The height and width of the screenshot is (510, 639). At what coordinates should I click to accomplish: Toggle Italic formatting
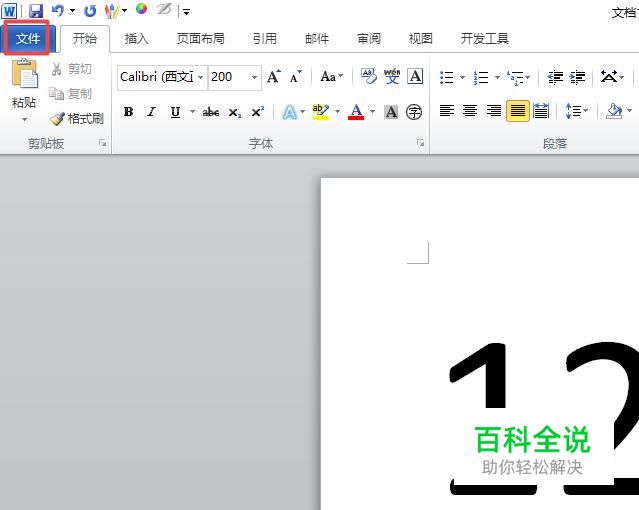pyautogui.click(x=152, y=112)
